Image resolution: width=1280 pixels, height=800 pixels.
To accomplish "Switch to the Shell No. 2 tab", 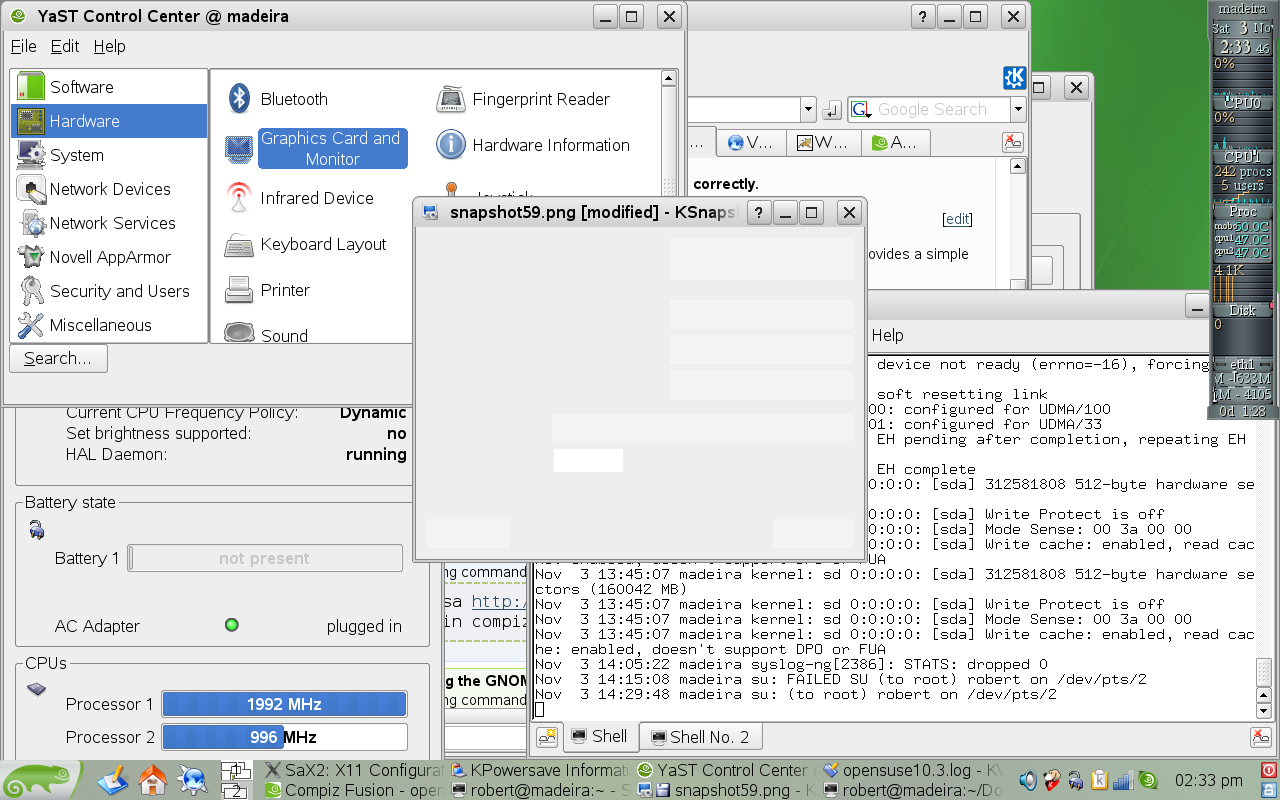I will pyautogui.click(x=700, y=737).
